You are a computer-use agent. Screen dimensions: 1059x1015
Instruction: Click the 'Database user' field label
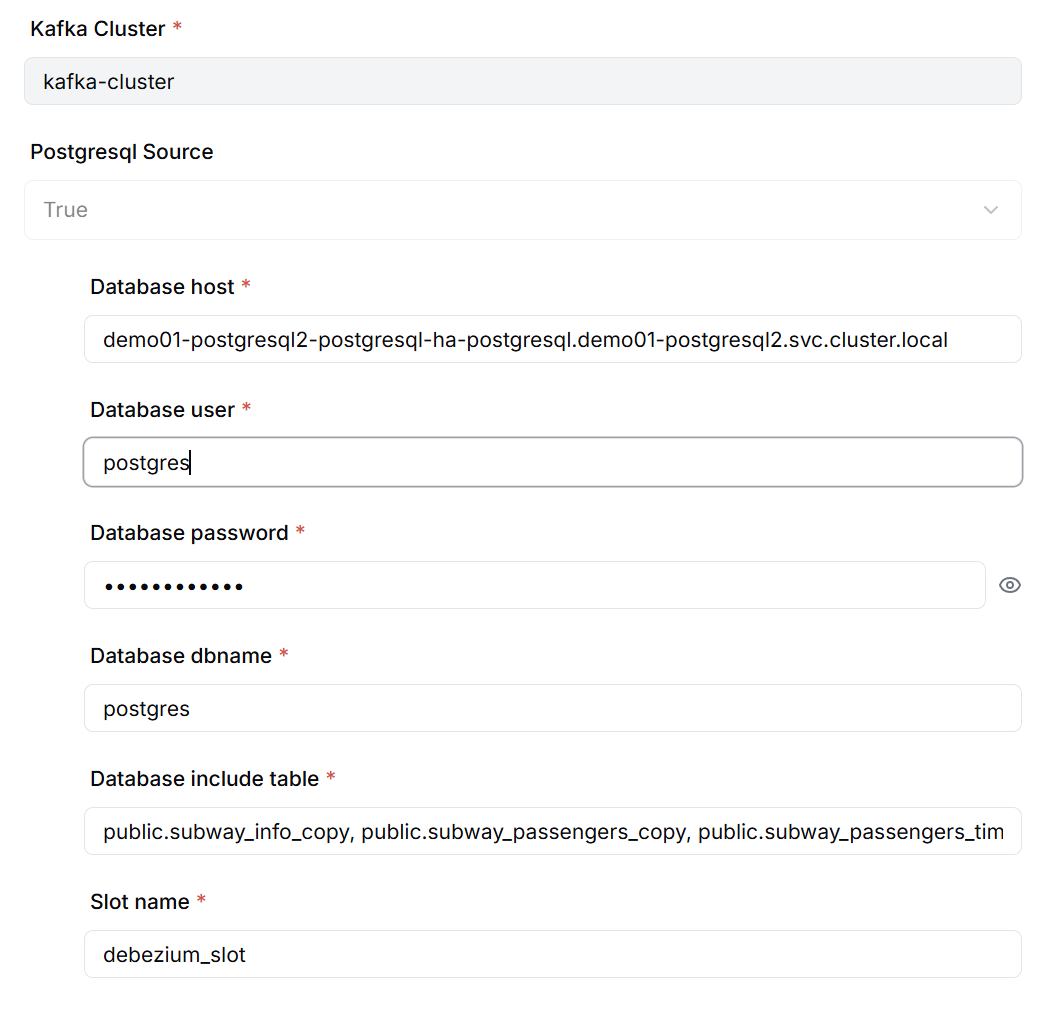162,410
